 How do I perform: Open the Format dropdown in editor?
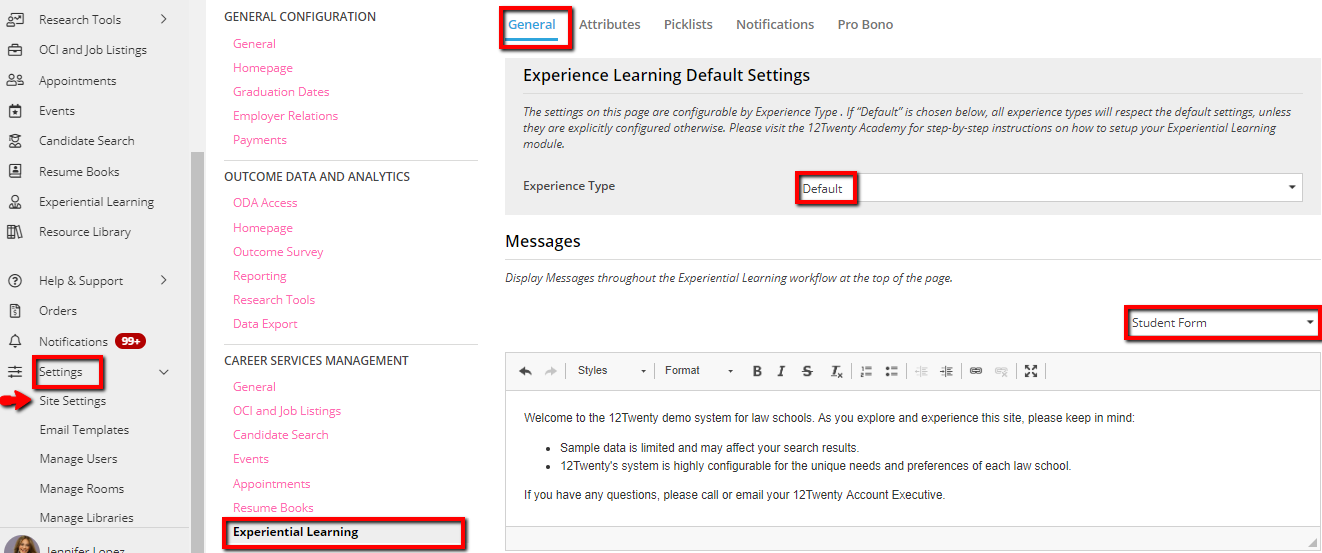coord(699,371)
